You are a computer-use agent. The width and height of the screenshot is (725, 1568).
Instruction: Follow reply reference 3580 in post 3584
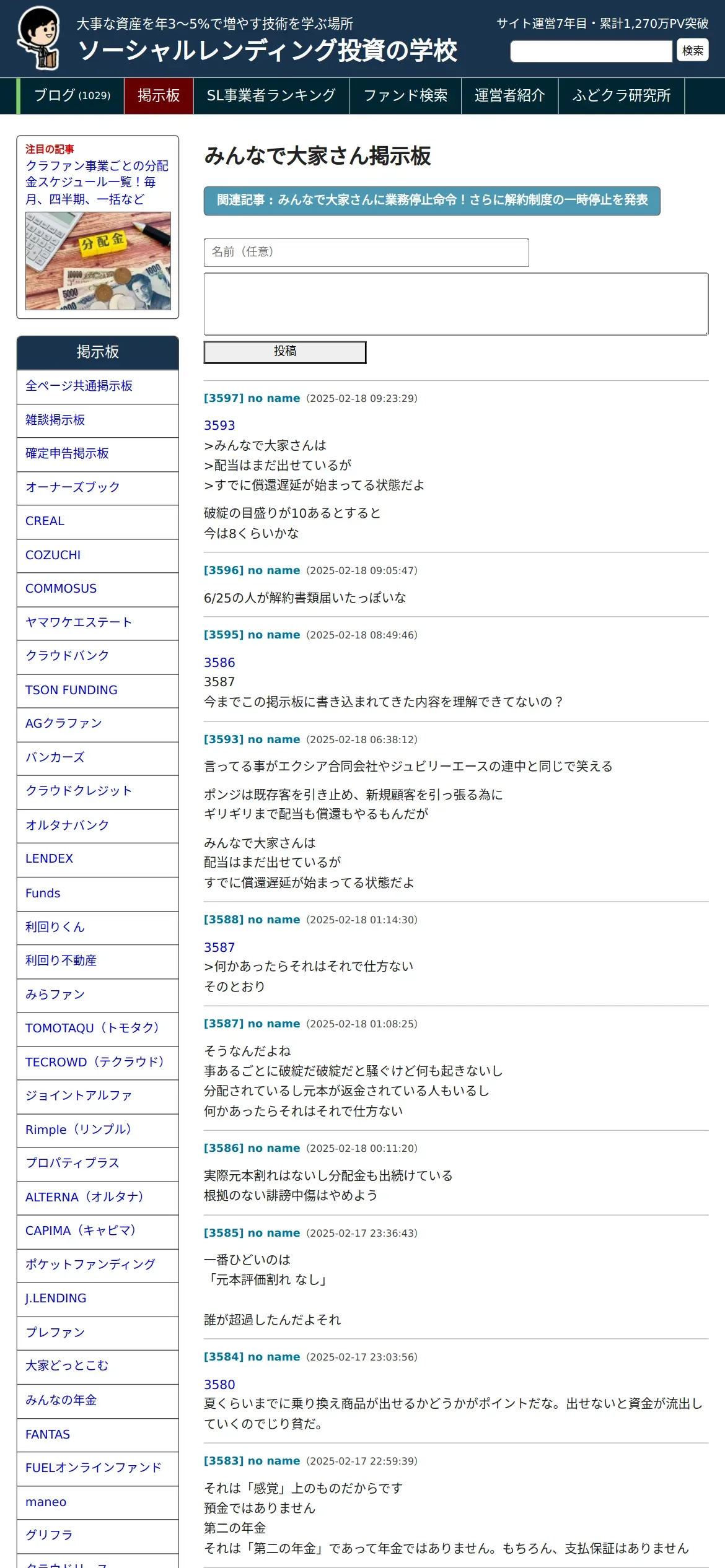219,1385
